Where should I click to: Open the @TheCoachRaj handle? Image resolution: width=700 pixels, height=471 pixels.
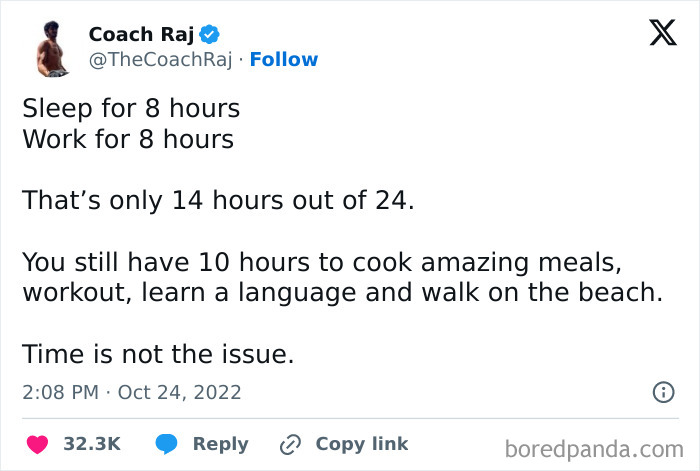[161, 60]
